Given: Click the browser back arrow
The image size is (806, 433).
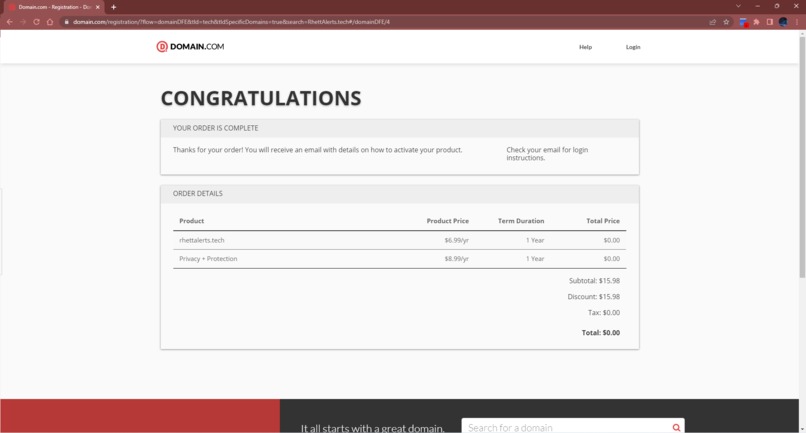Looking at the screenshot, I should [x=10, y=22].
